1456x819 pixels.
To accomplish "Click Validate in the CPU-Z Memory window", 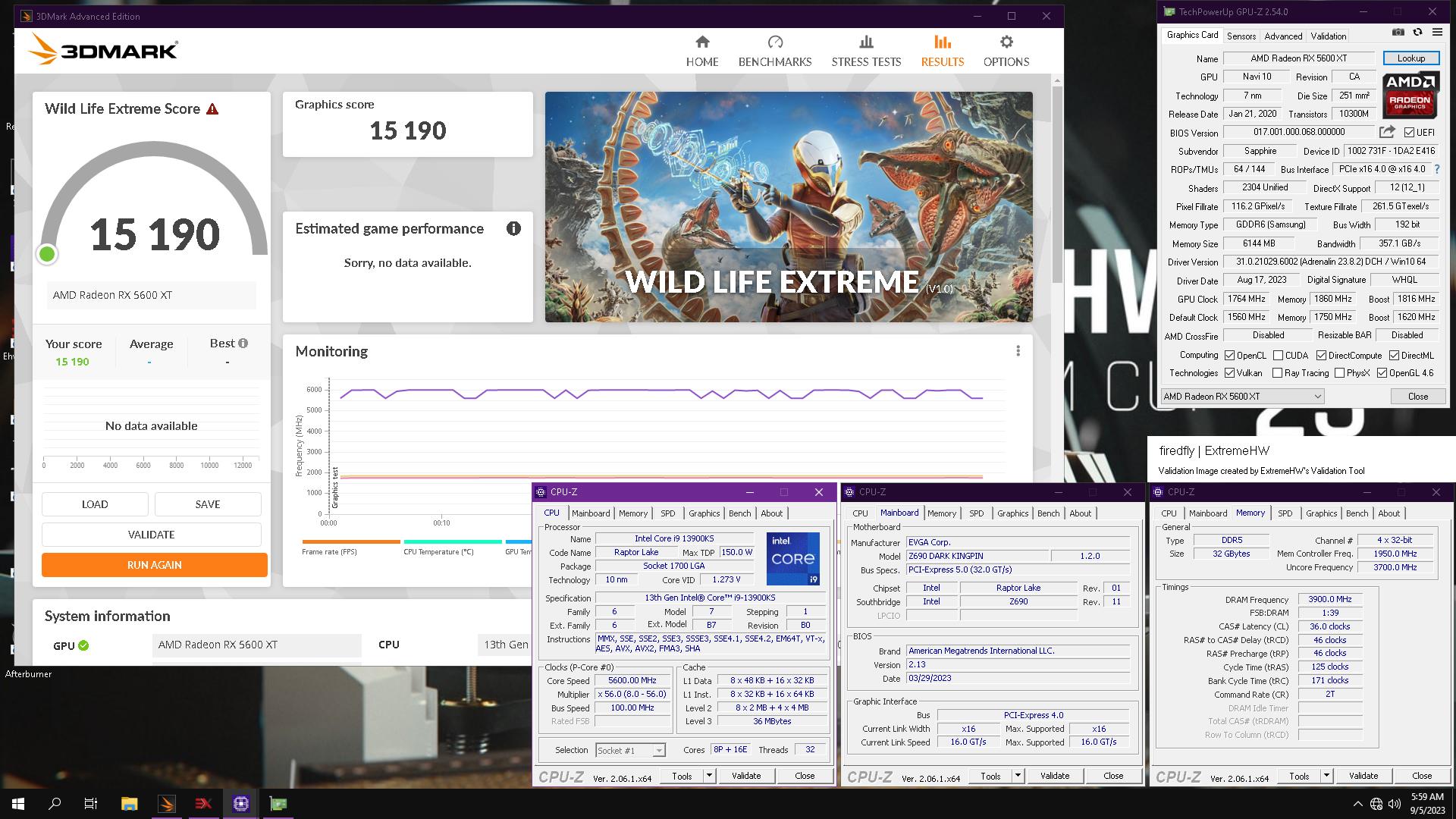I will coord(1363,776).
